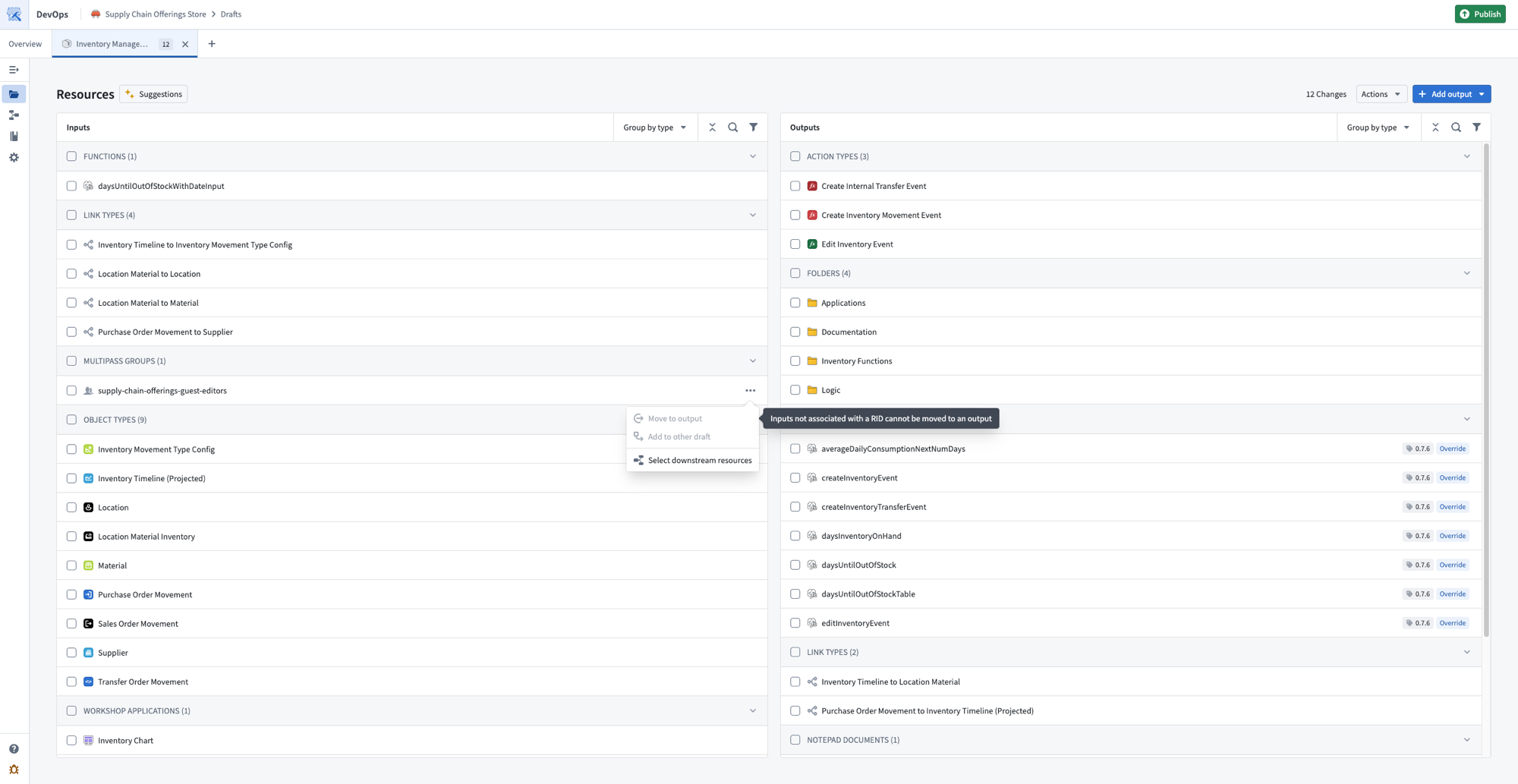1518x784 pixels.
Task: Open Inputs Group by type dropdown
Action: point(654,128)
